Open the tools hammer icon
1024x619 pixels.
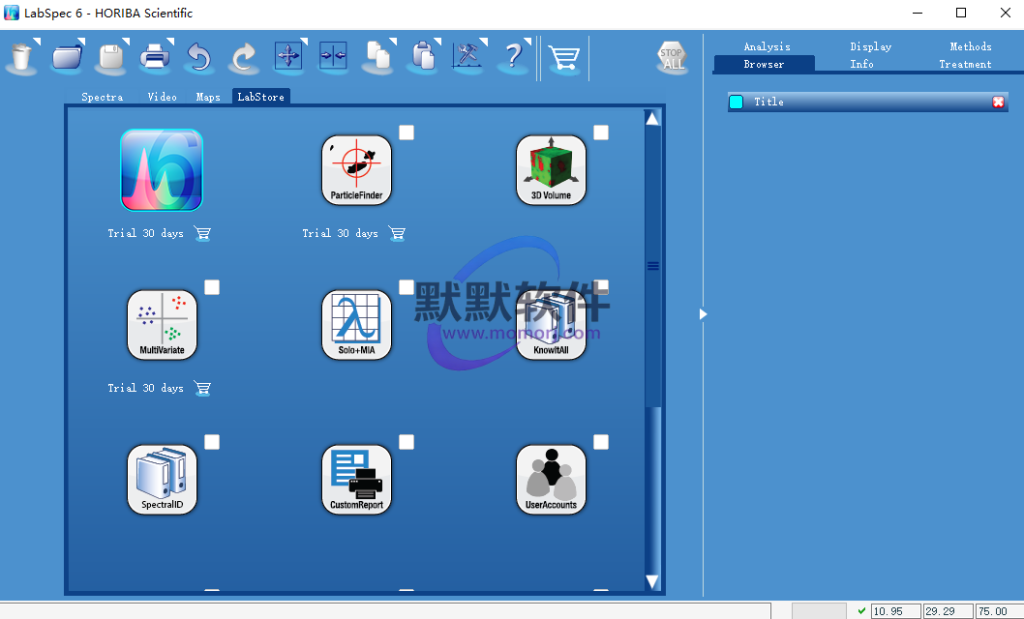(467, 56)
